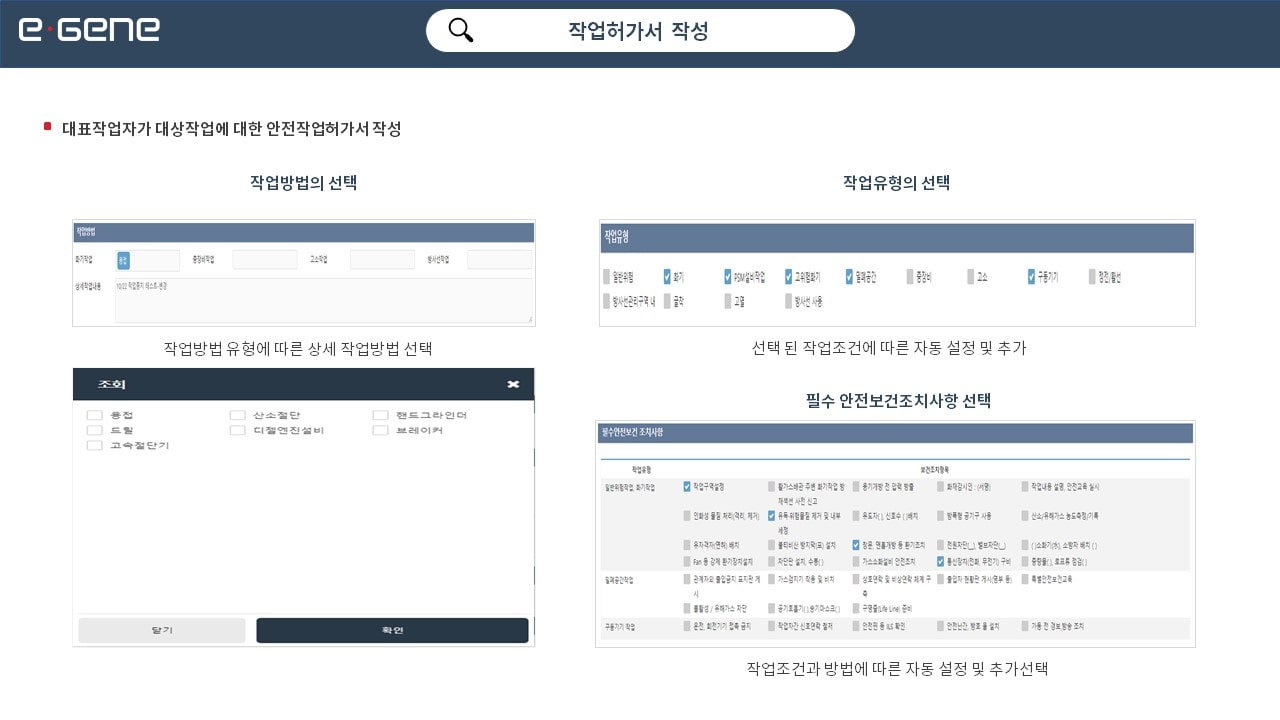Click the blue 용접 tag in 화기작업 field
This screenshot has width=1280, height=720.
(x=124, y=260)
